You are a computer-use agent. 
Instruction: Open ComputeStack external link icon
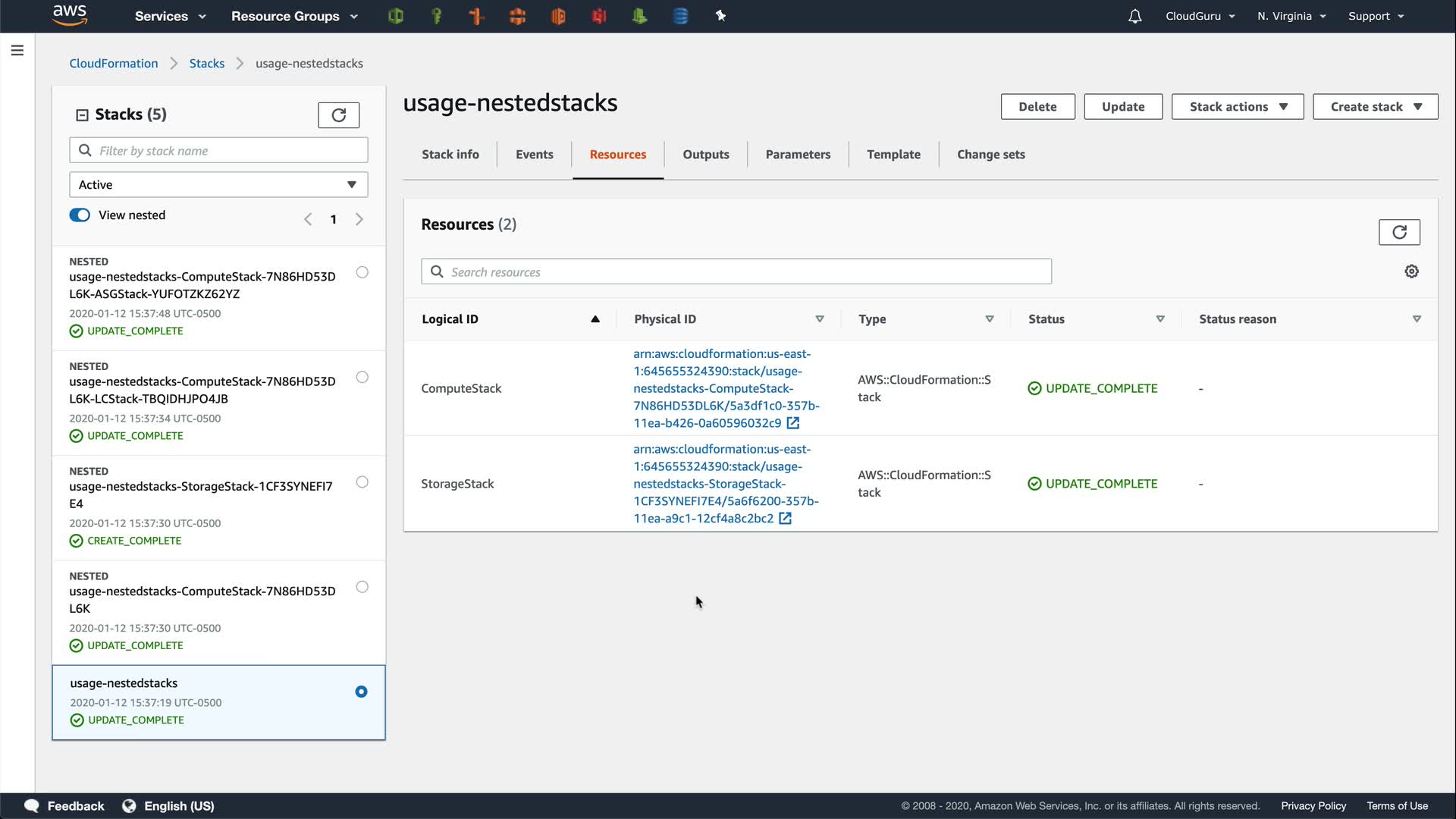(x=793, y=423)
